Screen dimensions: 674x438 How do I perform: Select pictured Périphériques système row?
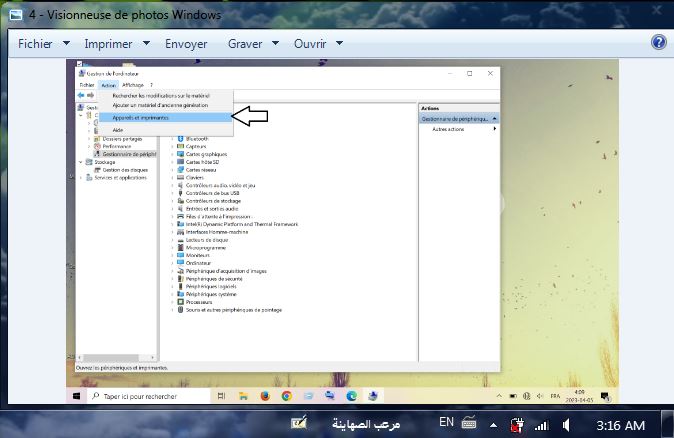(x=207, y=294)
